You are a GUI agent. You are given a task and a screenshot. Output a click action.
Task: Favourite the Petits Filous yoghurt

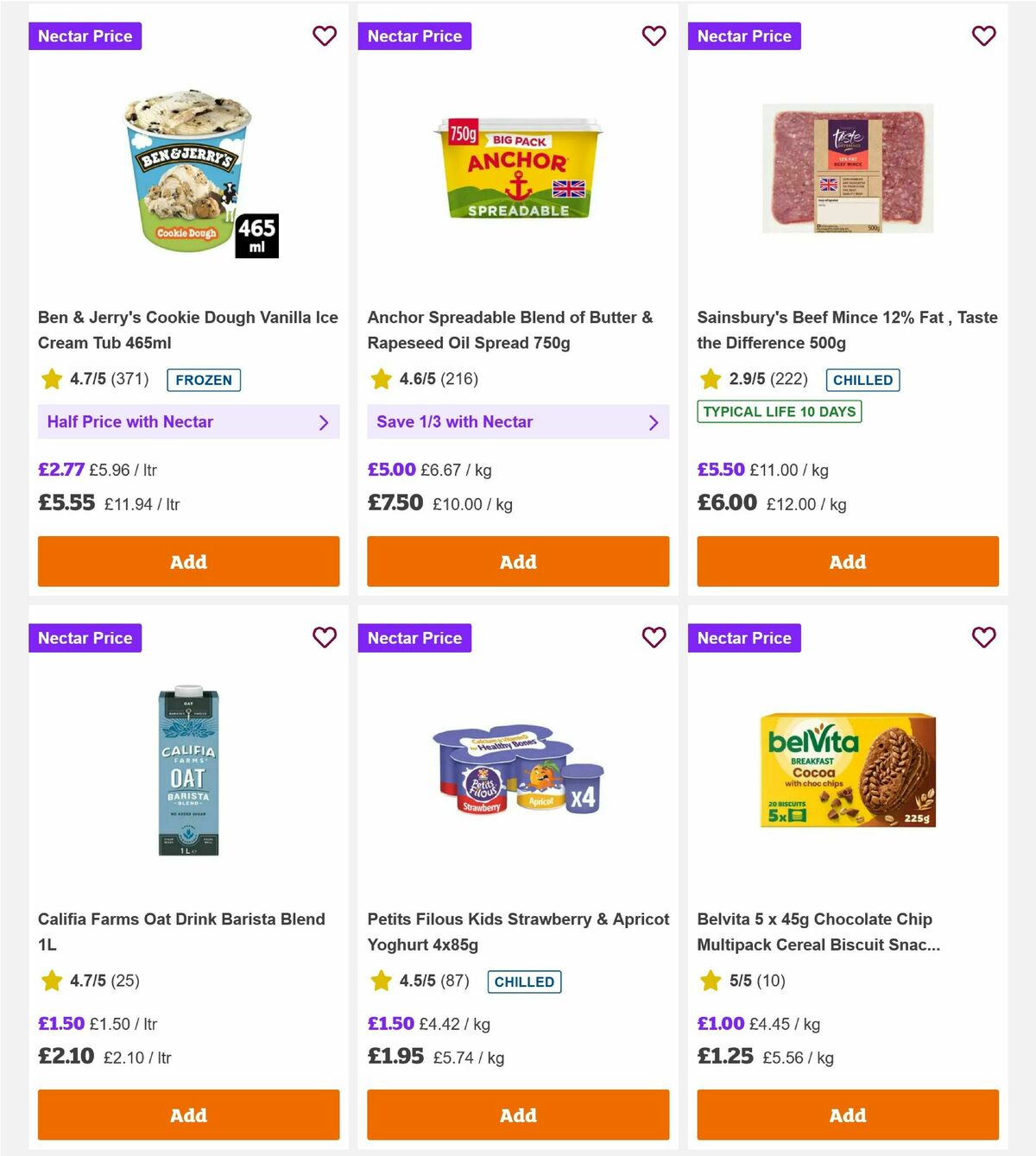pyautogui.click(x=654, y=638)
